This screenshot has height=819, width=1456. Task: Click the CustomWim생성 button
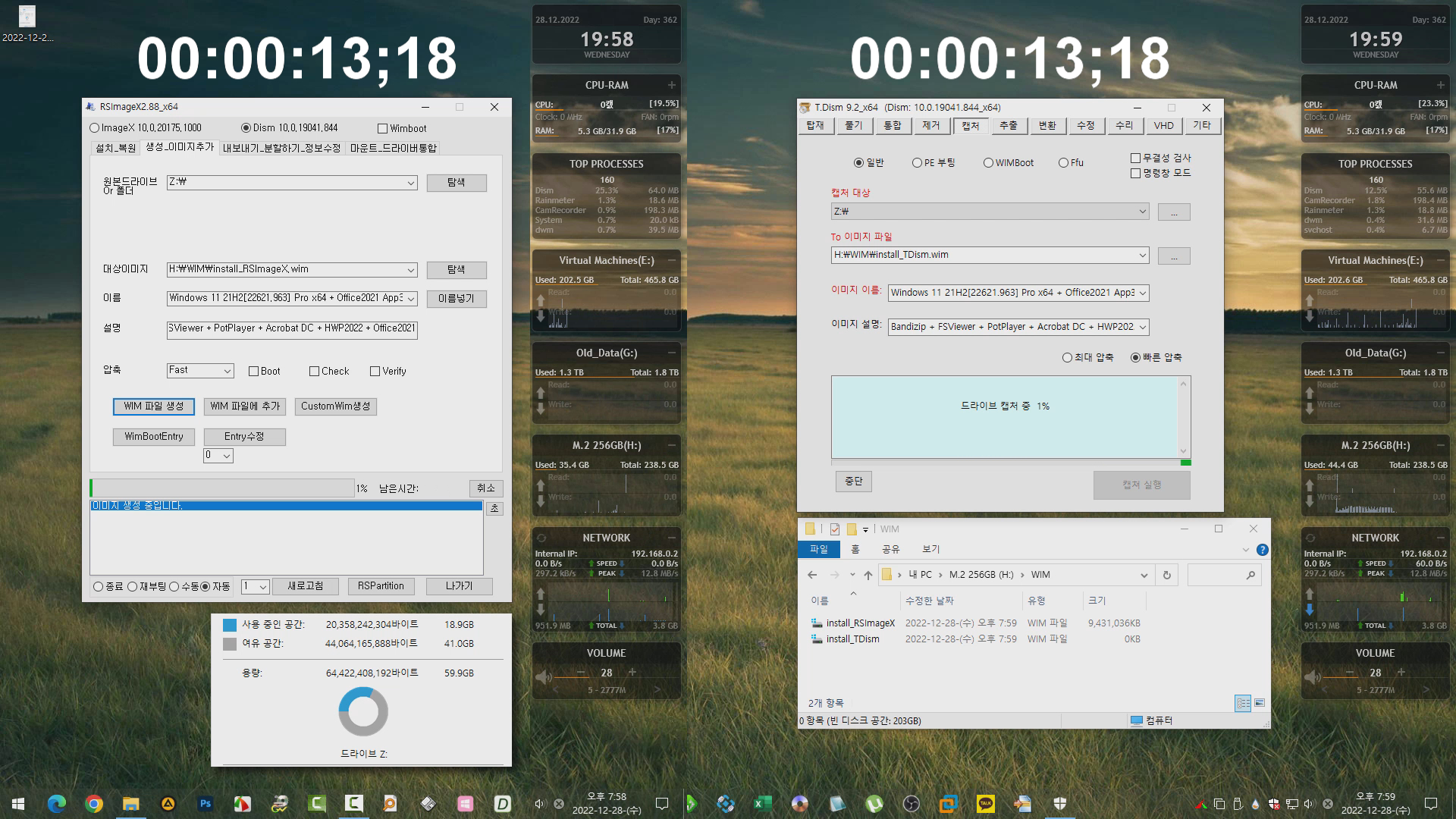tap(335, 406)
